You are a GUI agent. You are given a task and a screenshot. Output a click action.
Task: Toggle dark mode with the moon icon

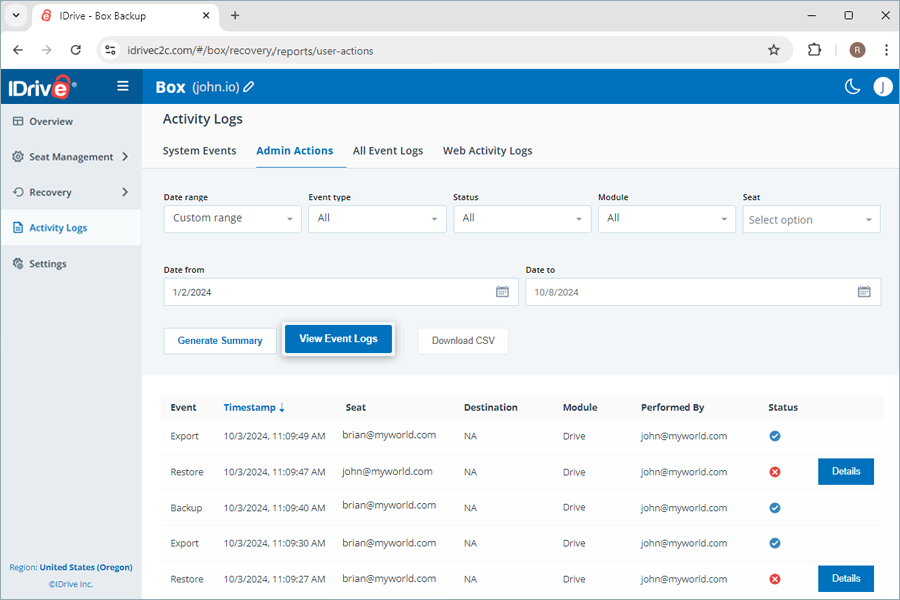[x=852, y=87]
